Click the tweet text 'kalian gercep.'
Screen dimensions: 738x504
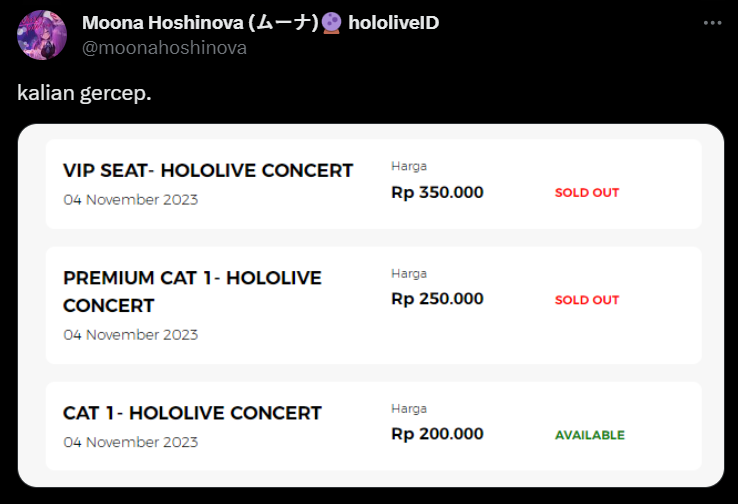pos(84,93)
